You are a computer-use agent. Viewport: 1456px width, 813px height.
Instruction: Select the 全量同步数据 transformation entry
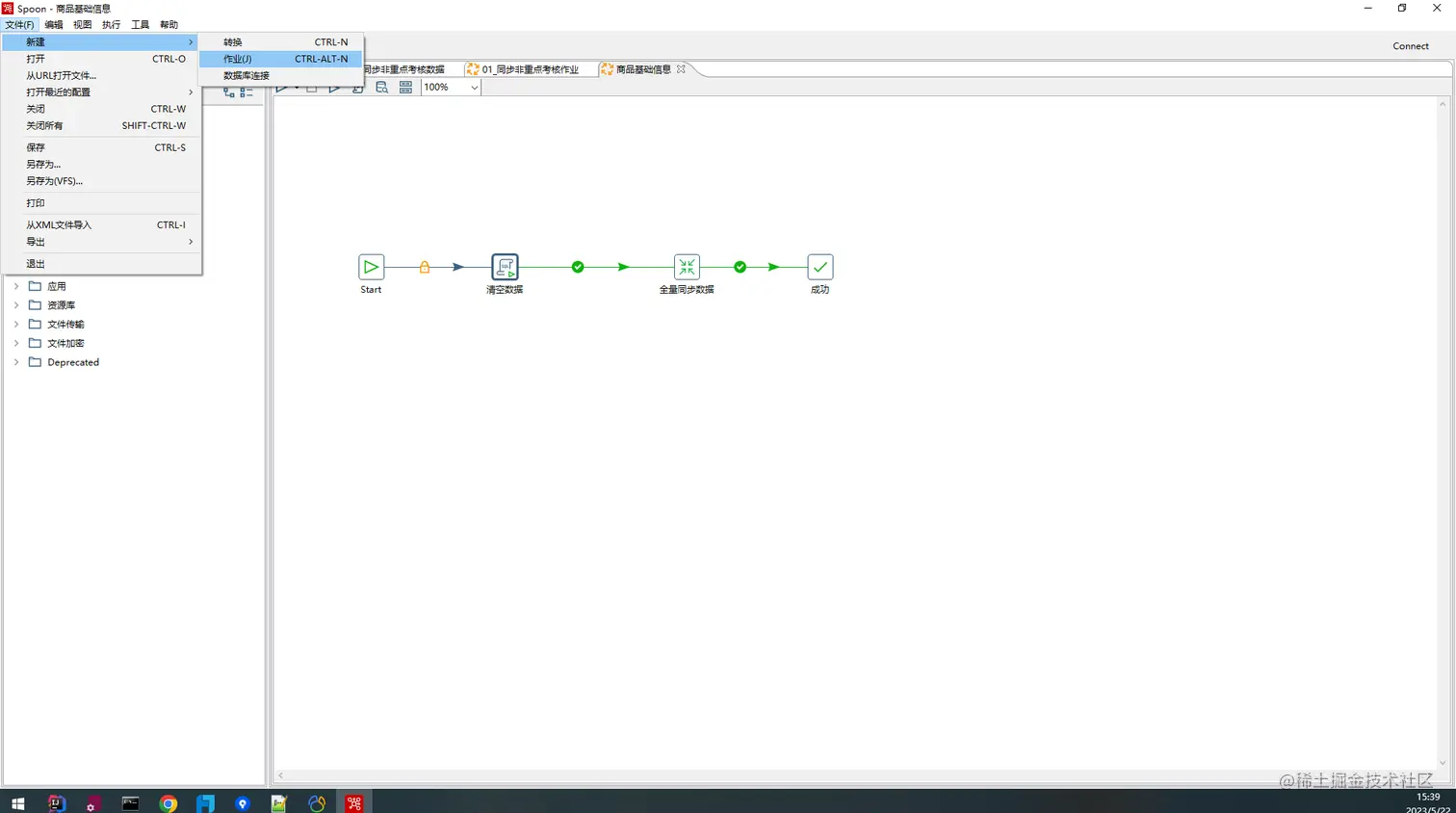coord(687,267)
